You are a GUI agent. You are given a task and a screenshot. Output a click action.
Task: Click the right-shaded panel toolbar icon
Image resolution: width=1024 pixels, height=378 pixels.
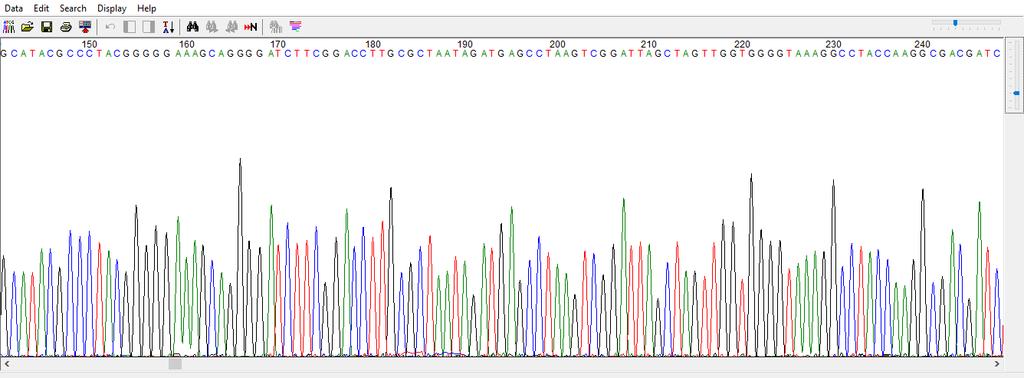click(x=148, y=27)
